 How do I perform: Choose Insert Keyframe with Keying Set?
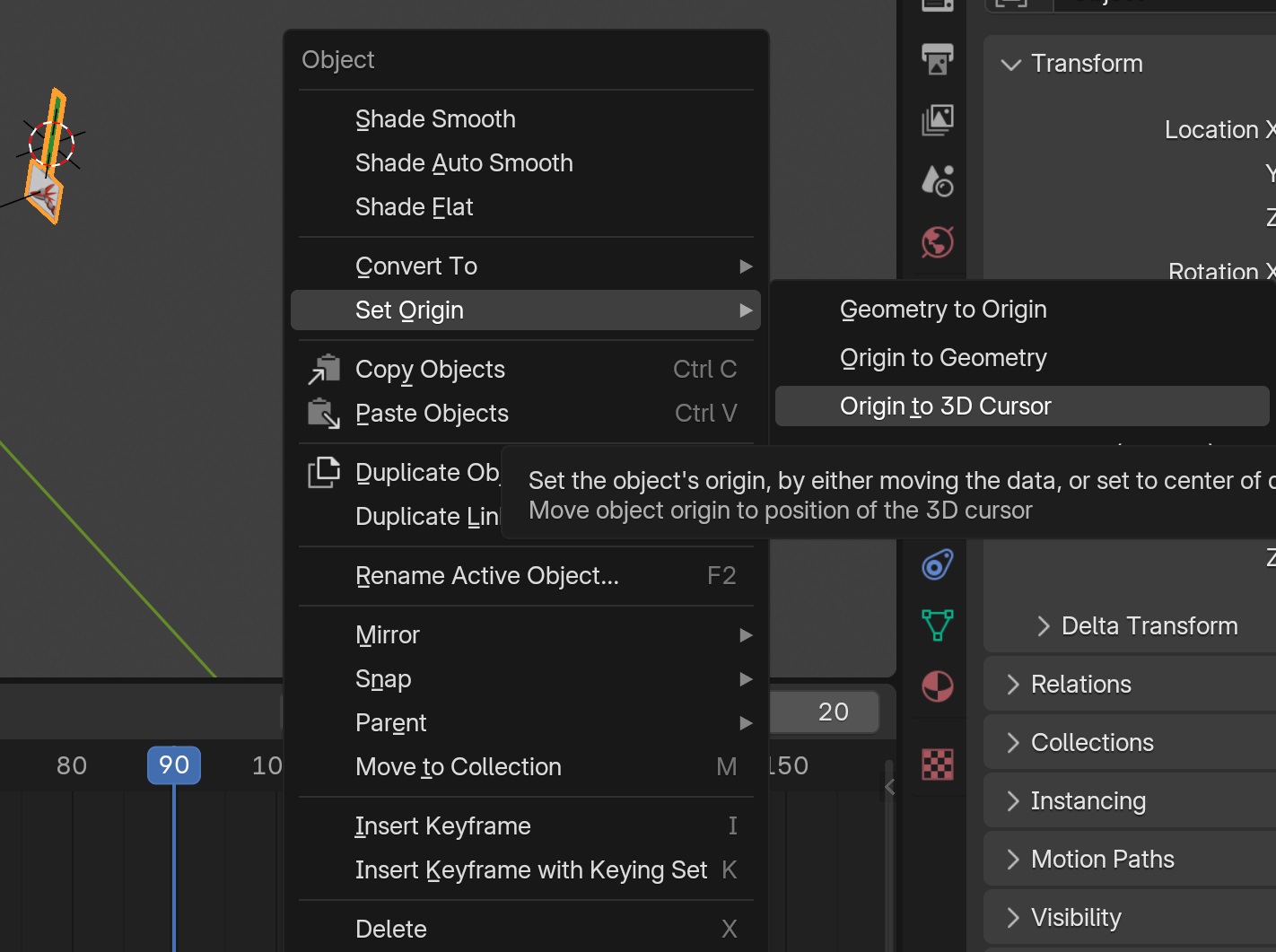click(x=526, y=869)
